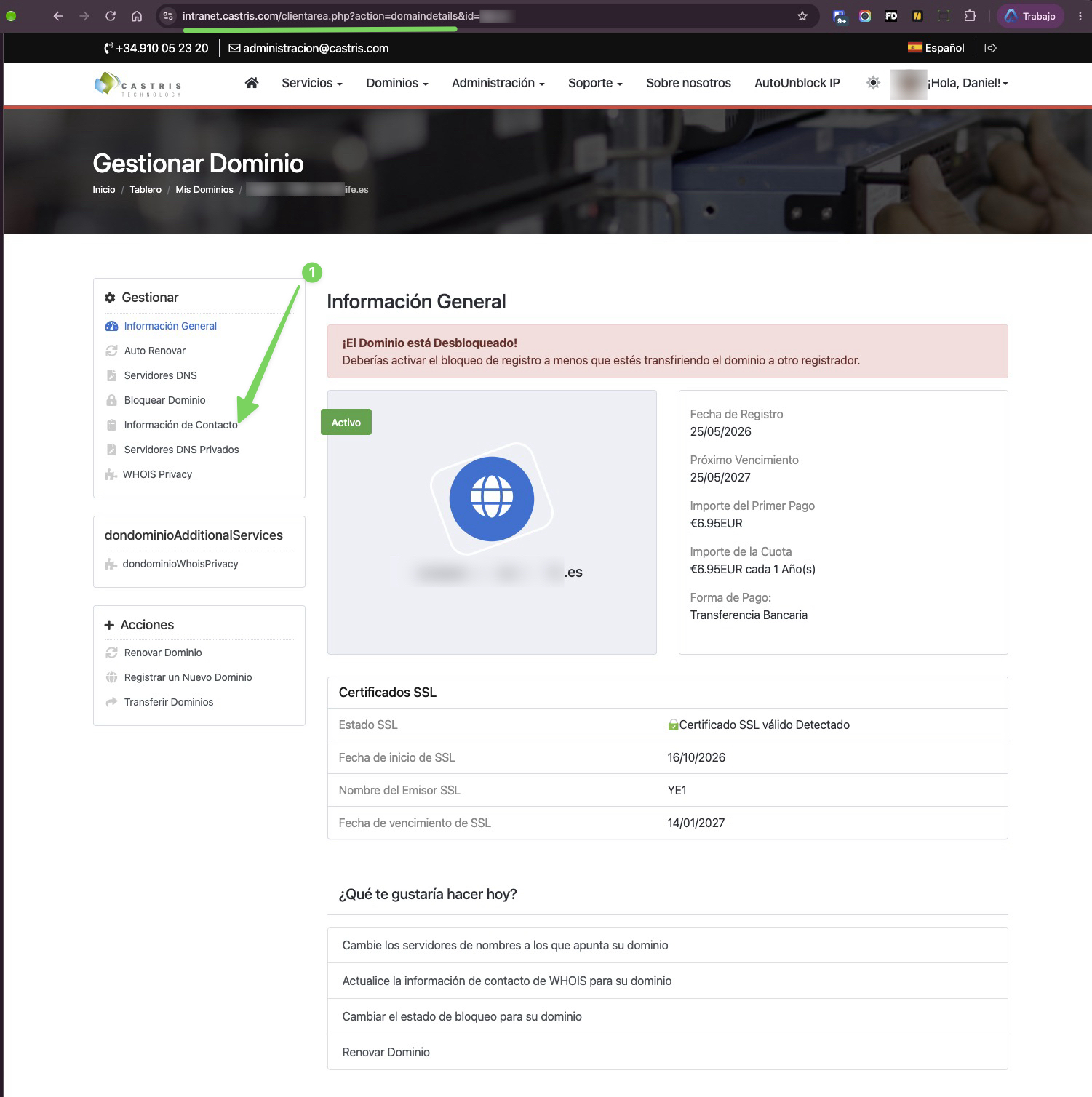This screenshot has width=1092, height=1097.
Task: Go to AutoUnblock IP menu item
Action: tap(797, 83)
